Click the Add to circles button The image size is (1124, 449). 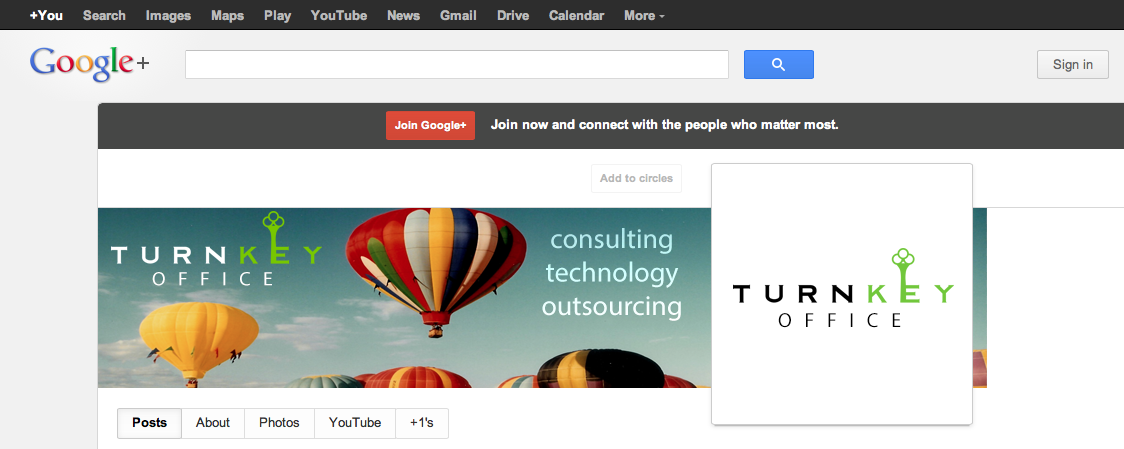(636, 179)
